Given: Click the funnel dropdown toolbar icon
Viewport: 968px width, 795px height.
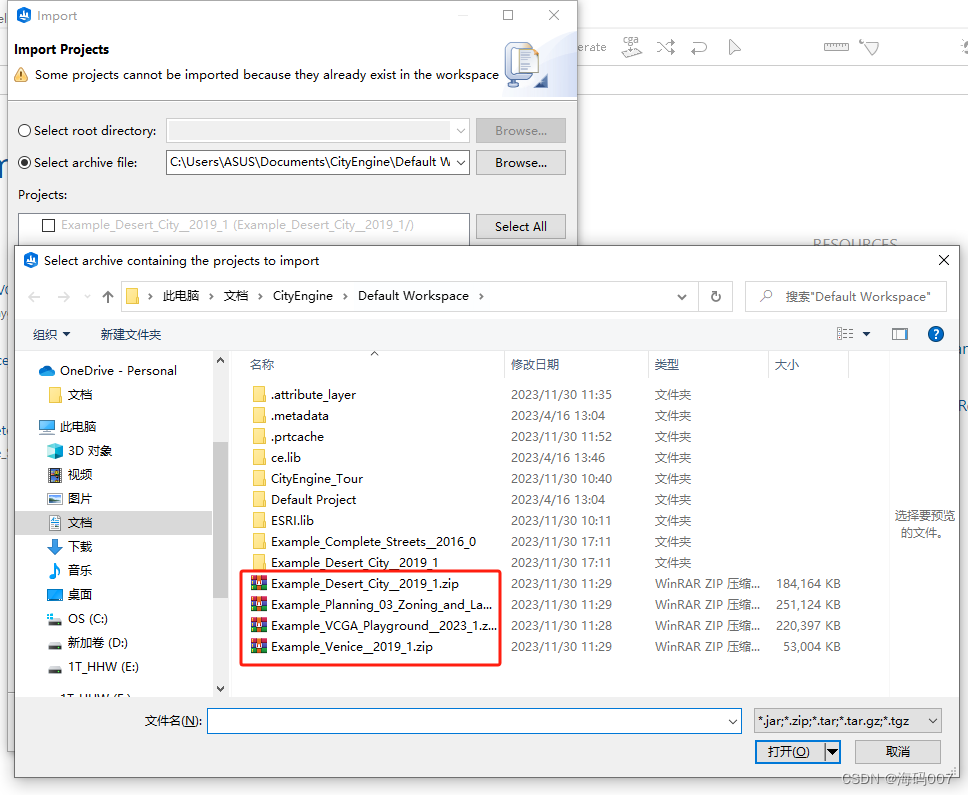Looking at the screenshot, I should pos(869,47).
